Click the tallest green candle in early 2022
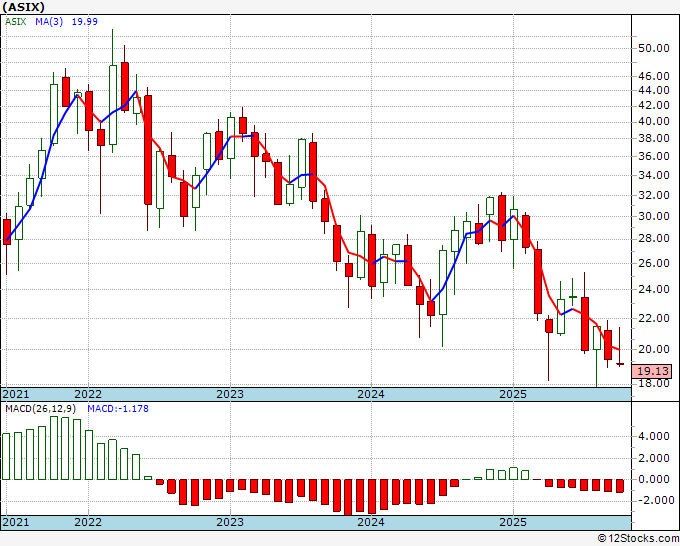This screenshot has width=680, height=546. 113,105
